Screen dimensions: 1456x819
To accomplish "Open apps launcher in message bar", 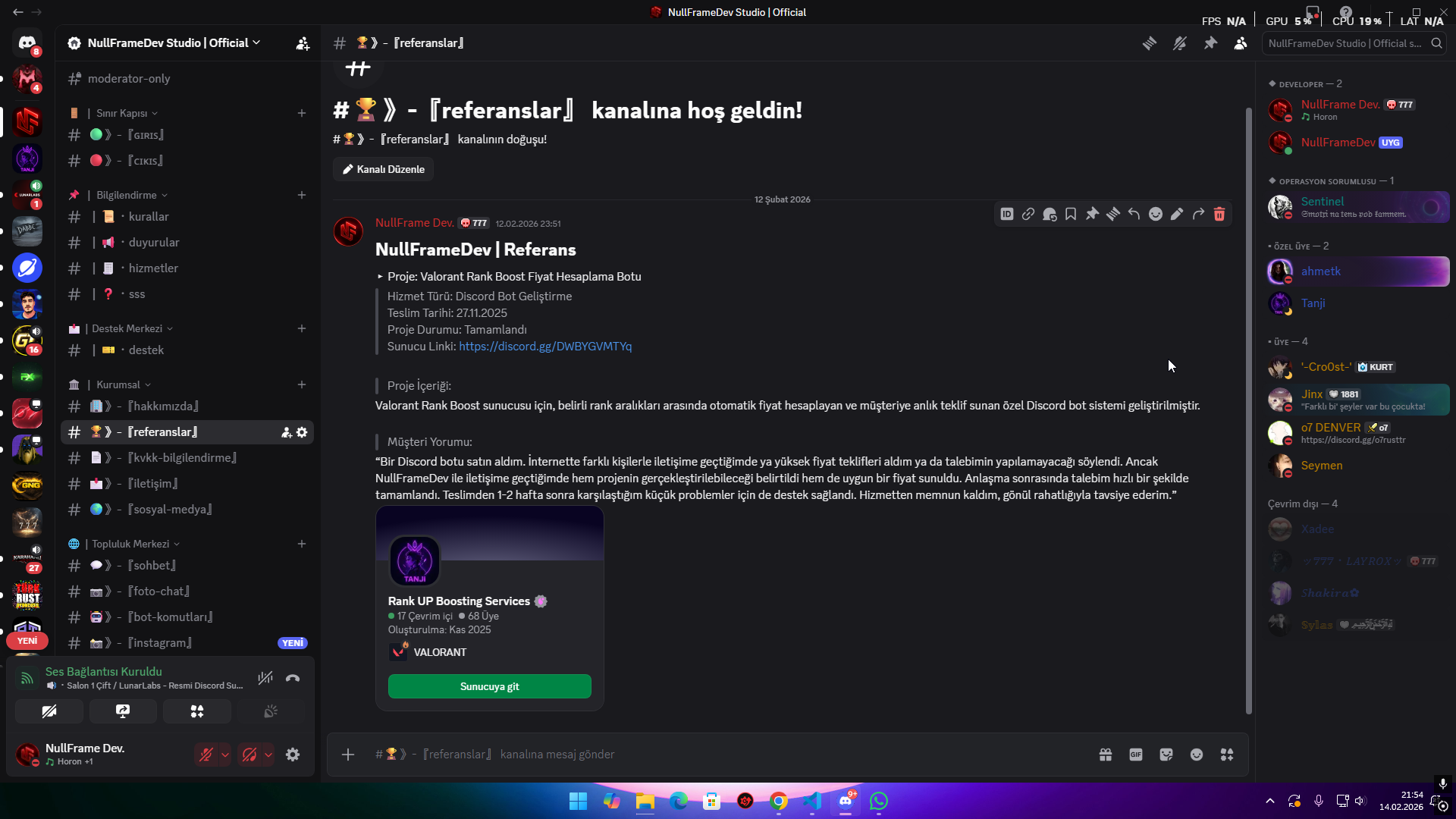I will click(1227, 755).
